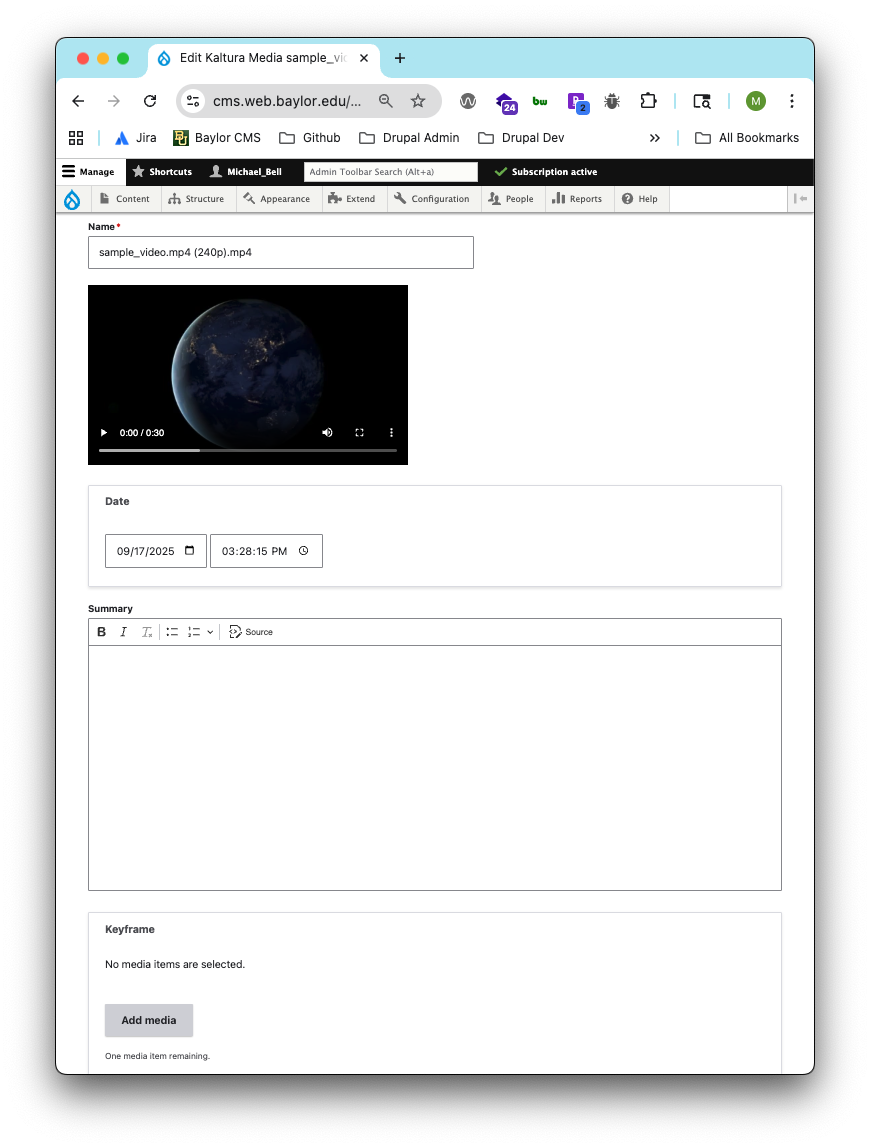Open the Michael_Bell user menu
870x1148 pixels.
(x=246, y=171)
